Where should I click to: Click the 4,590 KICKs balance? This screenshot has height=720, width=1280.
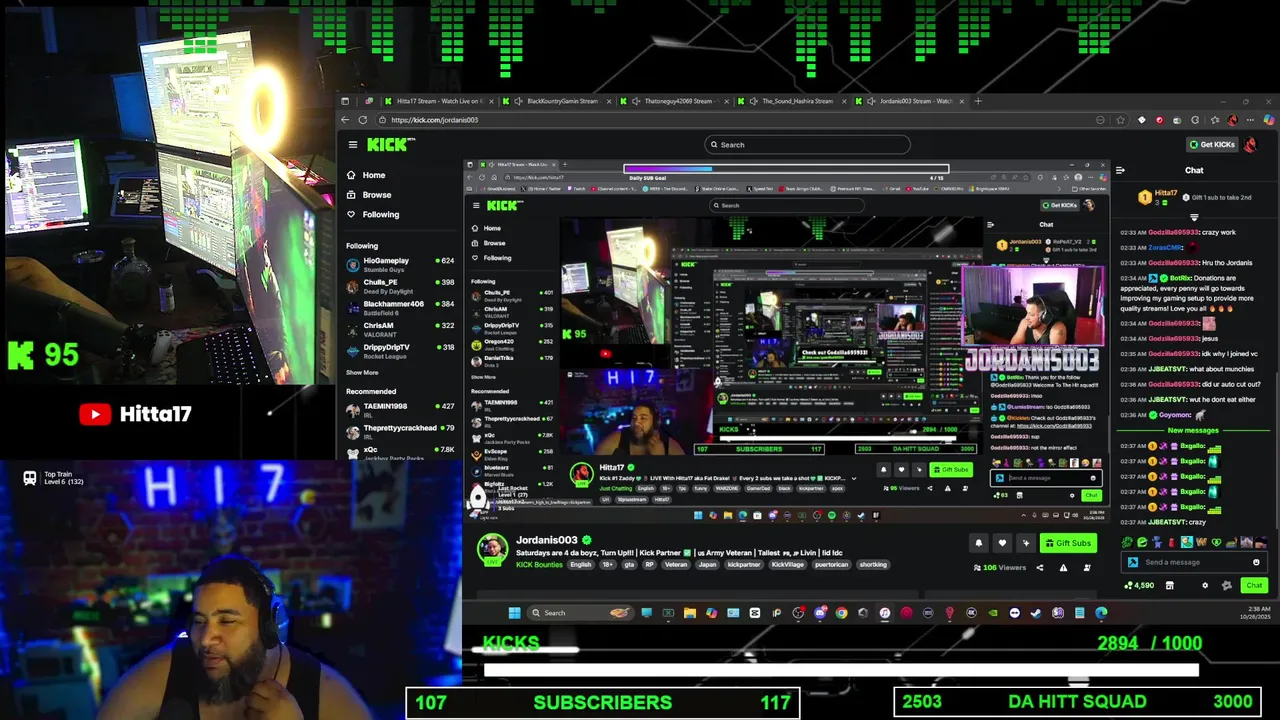[x=1140, y=586]
